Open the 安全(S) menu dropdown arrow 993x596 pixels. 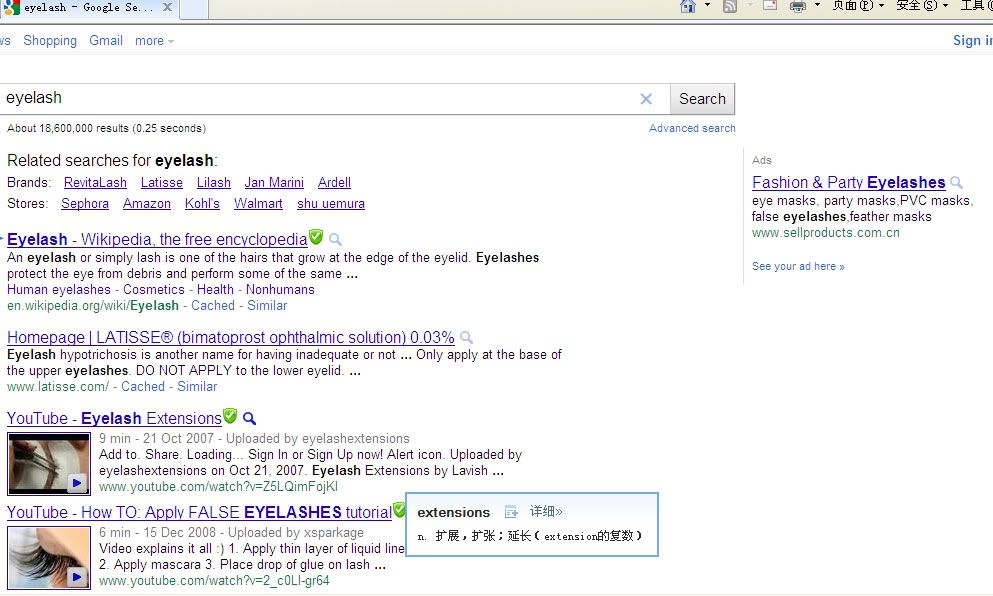coord(946,5)
